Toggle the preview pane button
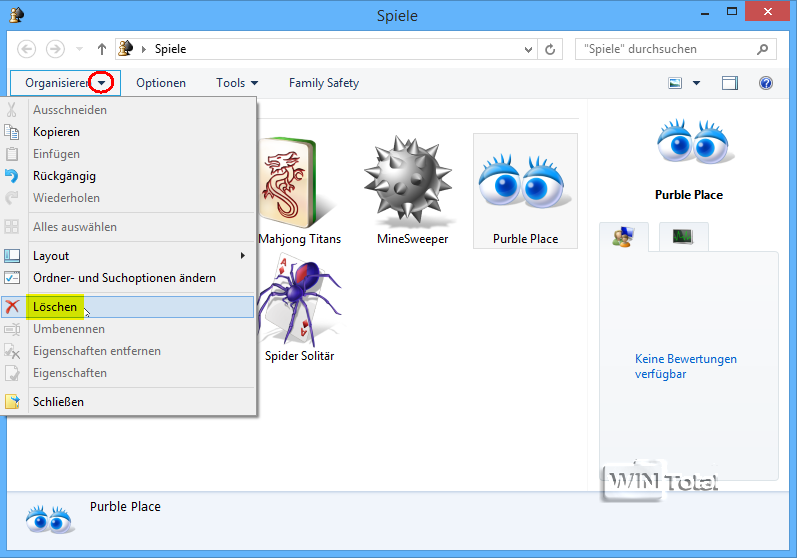Image resolution: width=797 pixels, height=558 pixels. coord(730,83)
